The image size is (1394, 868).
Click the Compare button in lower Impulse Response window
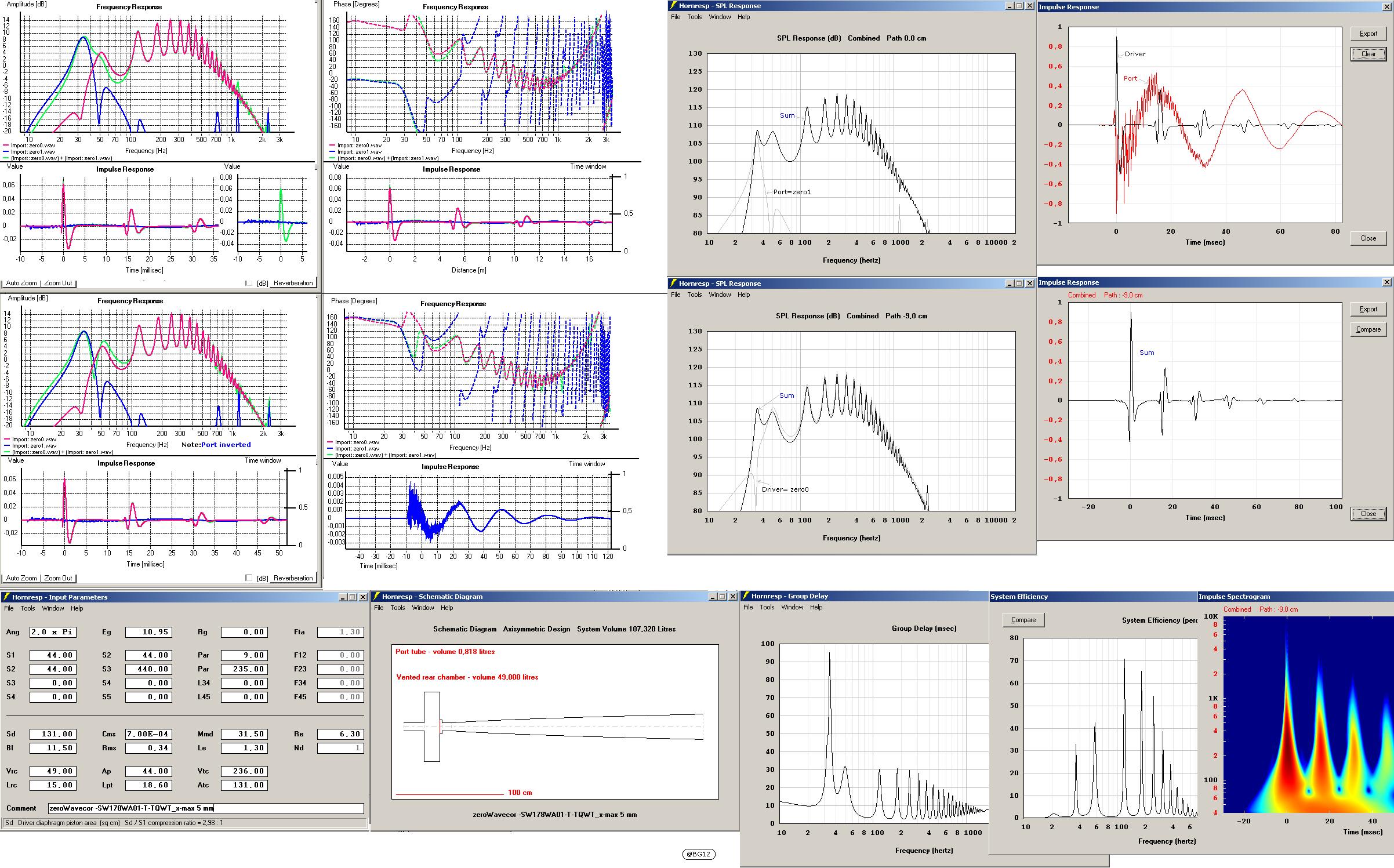pos(1368,329)
